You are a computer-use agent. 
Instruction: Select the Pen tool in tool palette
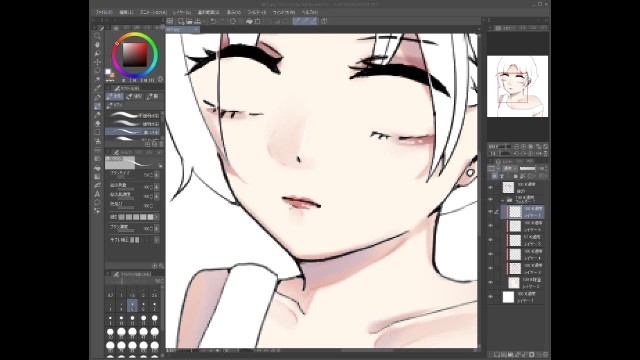(x=97, y=97)
